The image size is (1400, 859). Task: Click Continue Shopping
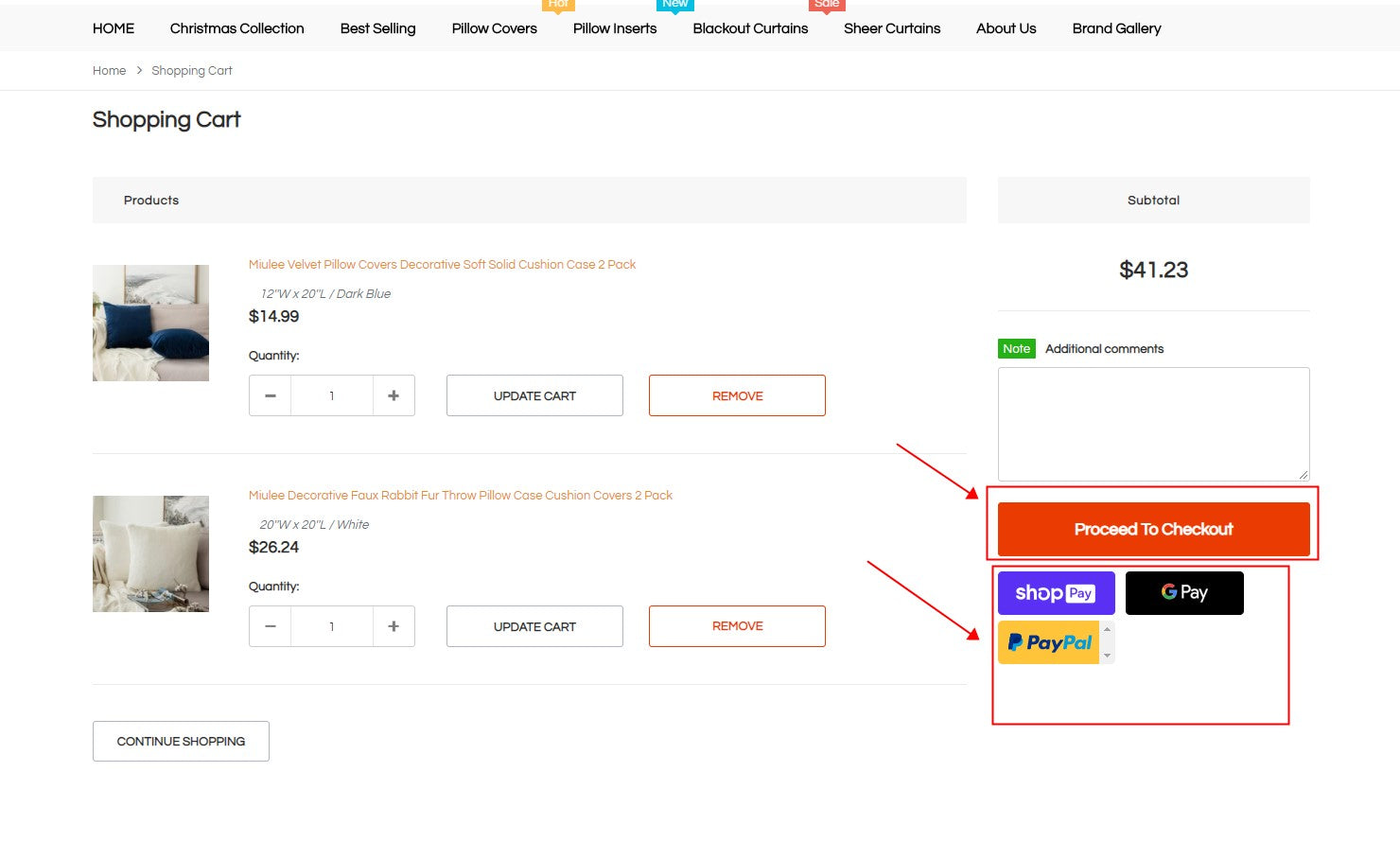coord(181,742)
